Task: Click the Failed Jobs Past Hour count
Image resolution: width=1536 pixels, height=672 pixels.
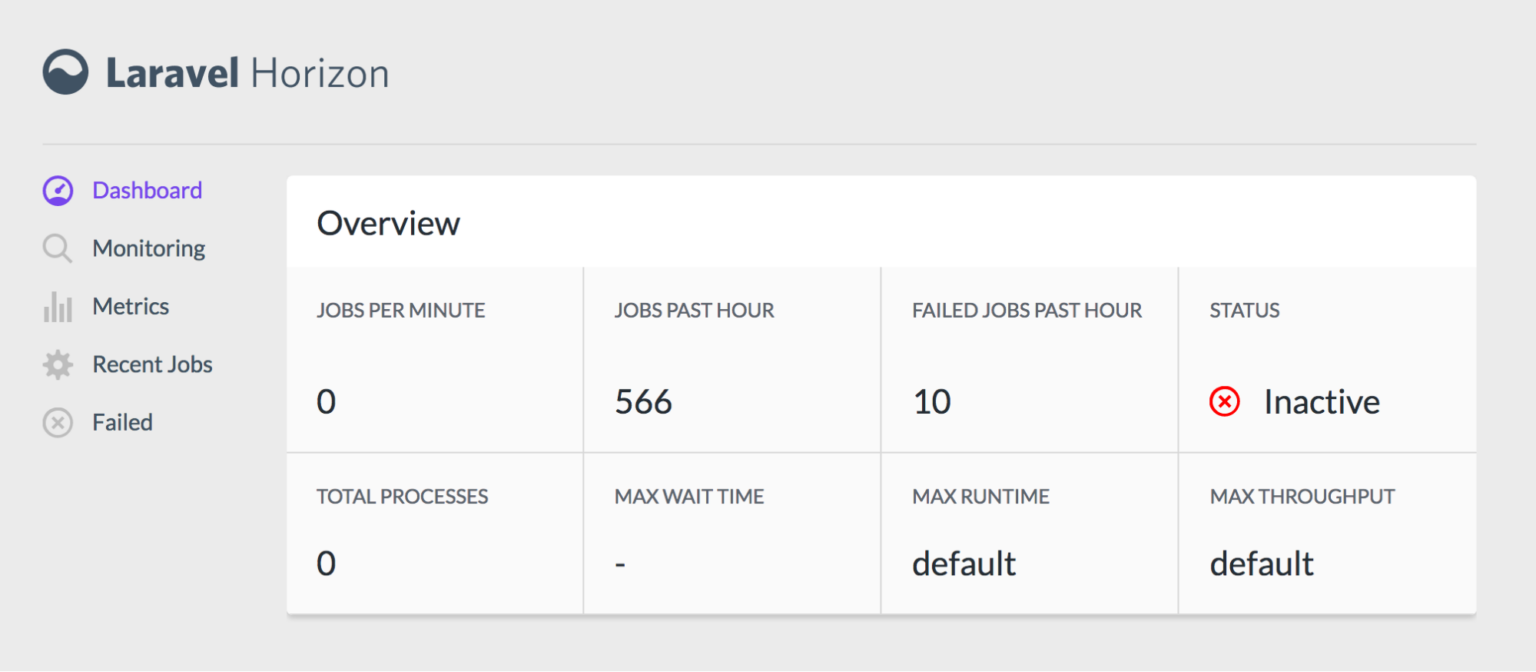Action: pyautogui.click(x=931, y=401)
